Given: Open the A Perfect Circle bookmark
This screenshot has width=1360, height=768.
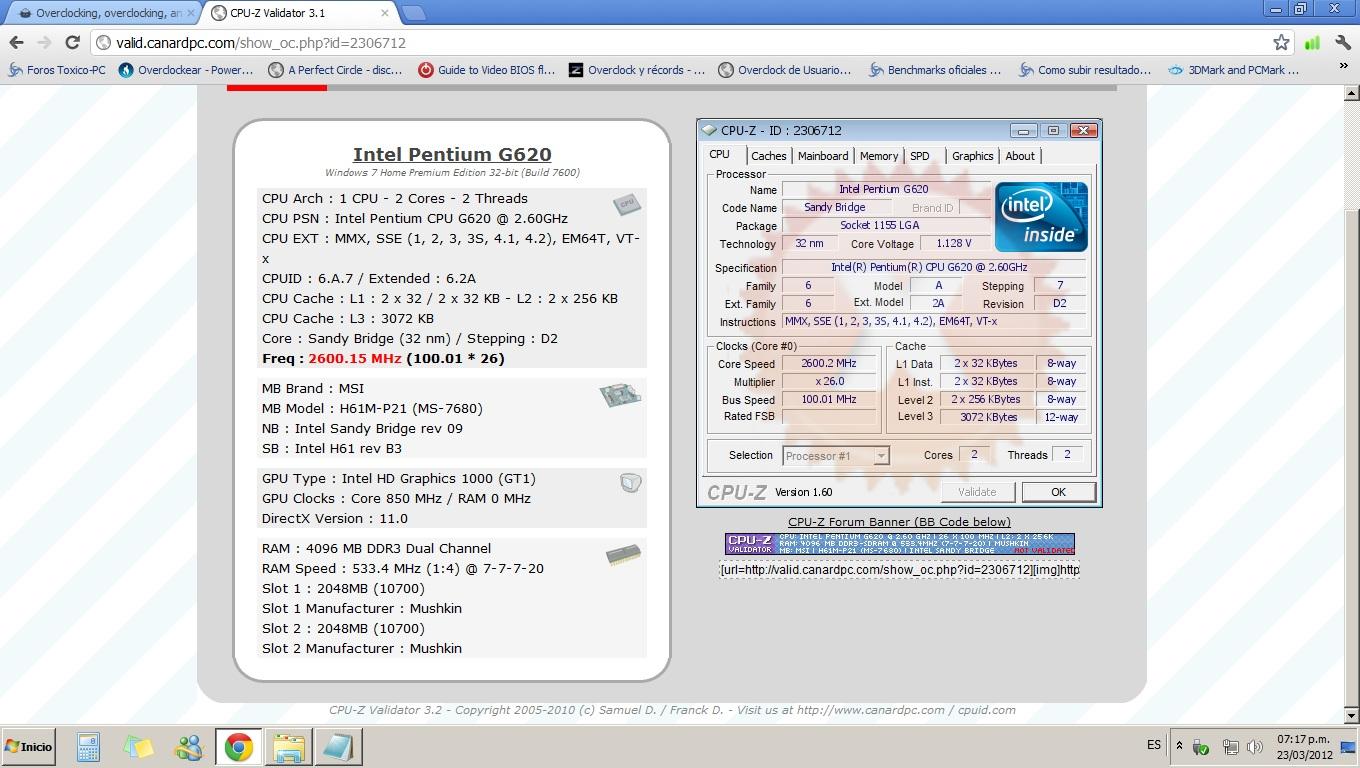Looking at the screenshot, I should click(x=336, y=70).
